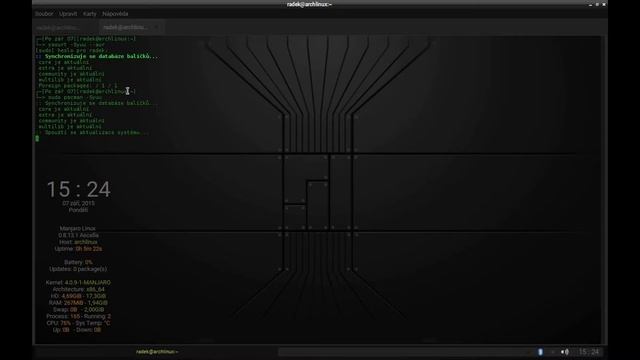Switch to the inactive dimmed terminal tab
Screen dimensions: 640x360
click(x=65, y=27)
